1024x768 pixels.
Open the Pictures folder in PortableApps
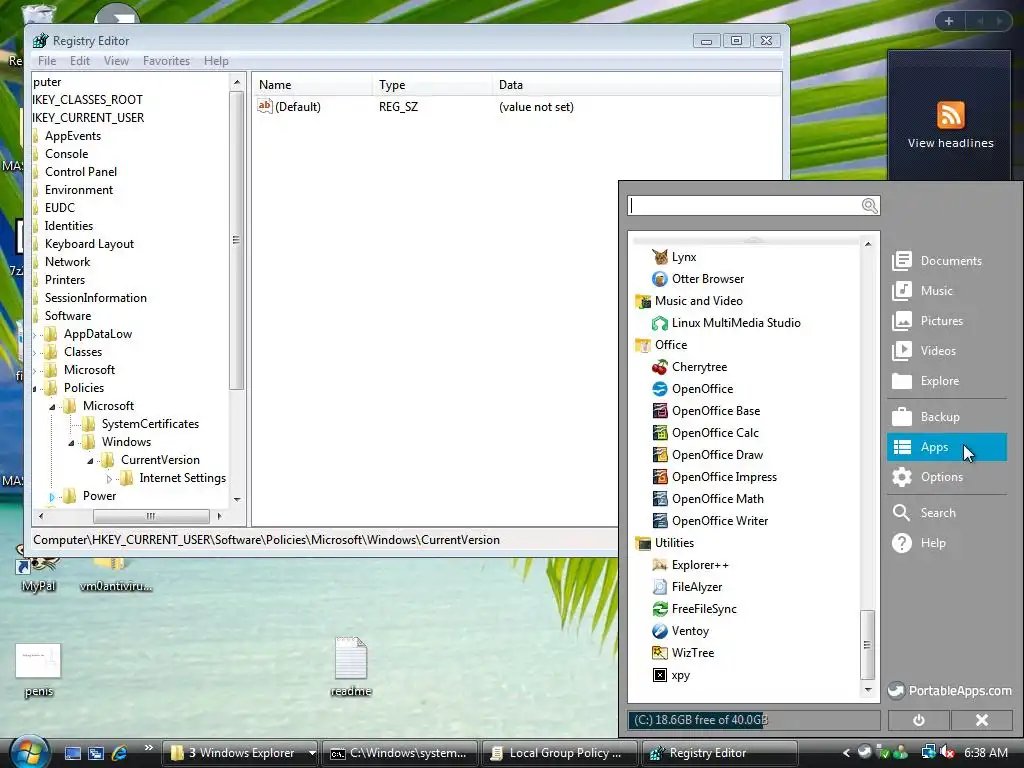click(927, 321)
